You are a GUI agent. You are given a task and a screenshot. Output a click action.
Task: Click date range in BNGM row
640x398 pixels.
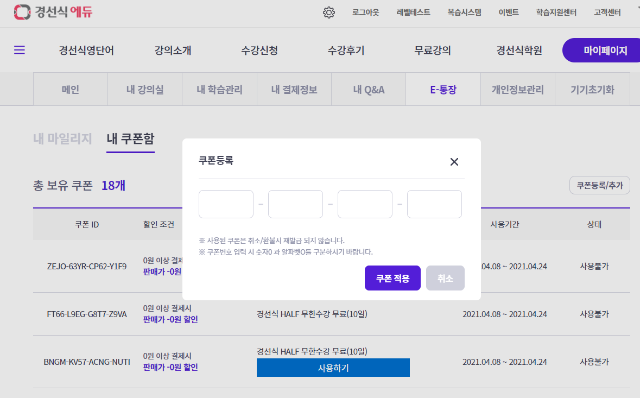coord(504,362)
